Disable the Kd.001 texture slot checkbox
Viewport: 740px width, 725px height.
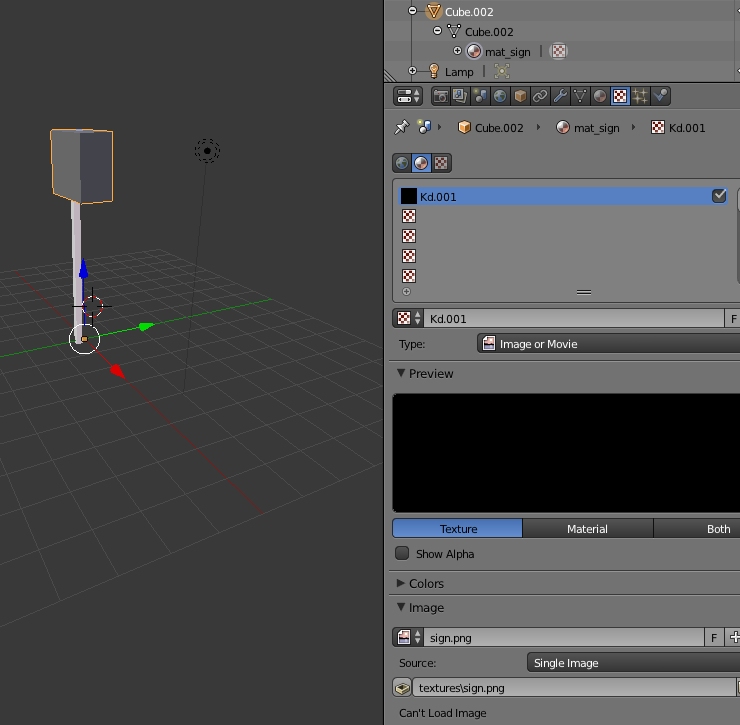[x=719, y=196]
